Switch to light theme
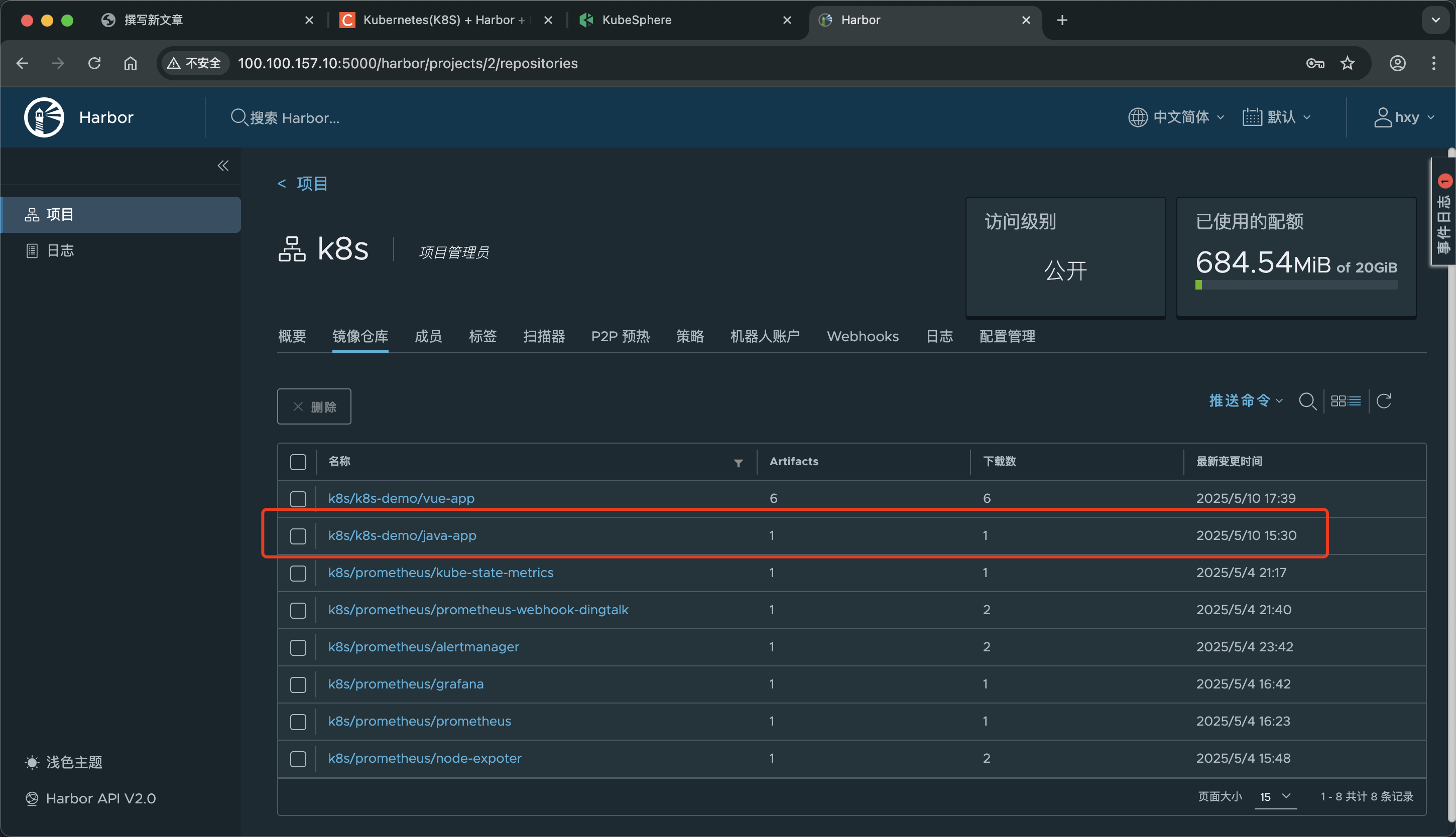 click(63, 762)
